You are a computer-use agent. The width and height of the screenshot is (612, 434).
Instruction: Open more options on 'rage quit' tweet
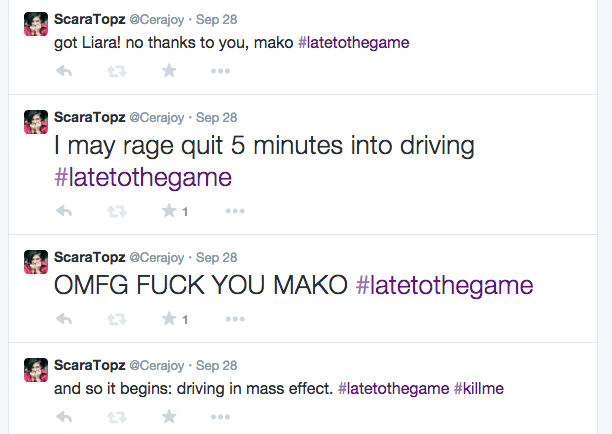(235, 211)
